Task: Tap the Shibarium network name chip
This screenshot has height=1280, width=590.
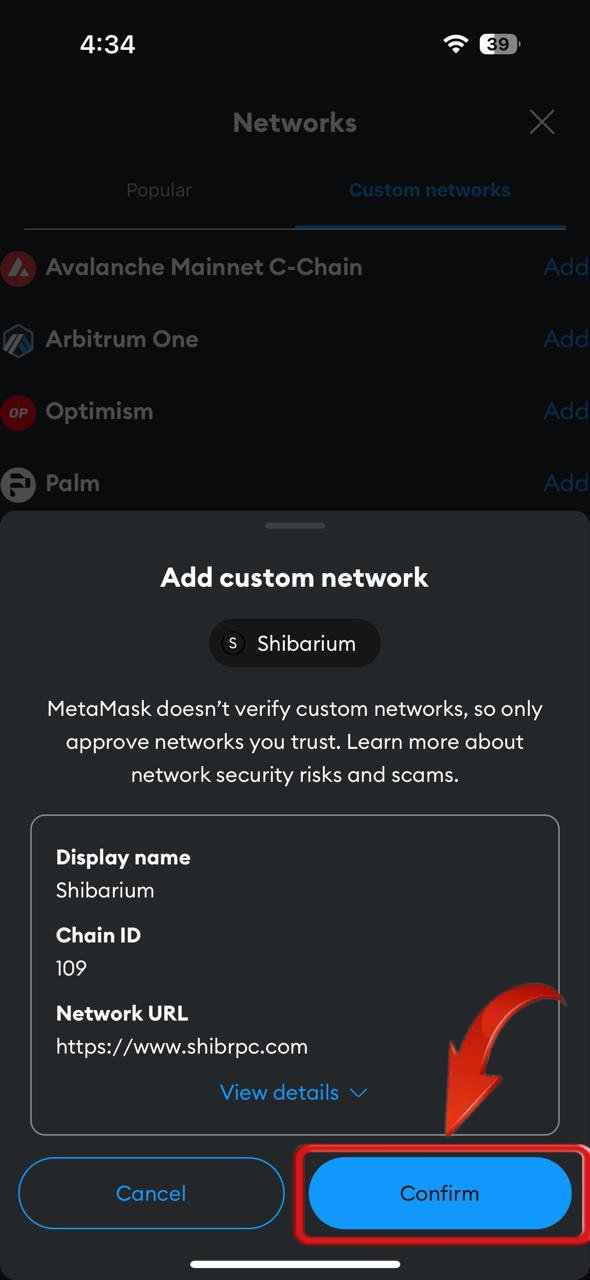Action: click(295, 643)
